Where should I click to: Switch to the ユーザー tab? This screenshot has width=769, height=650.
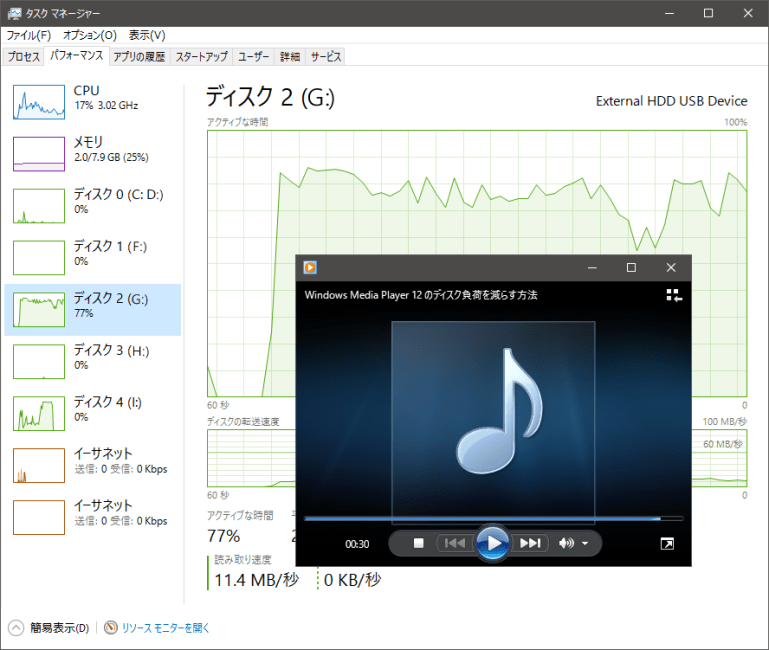(x=254, y=57)
